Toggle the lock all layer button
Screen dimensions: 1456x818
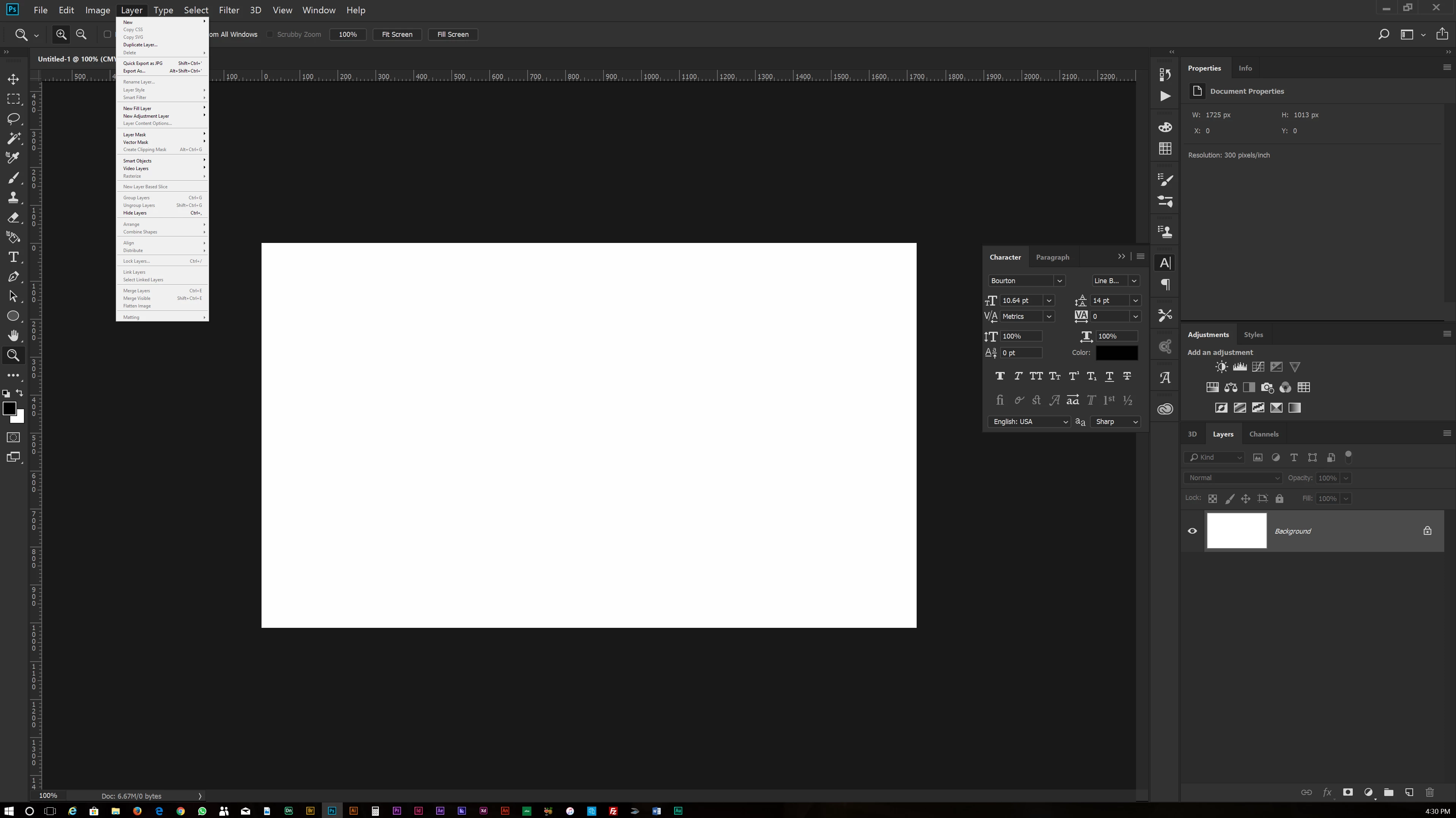click(x=1280, y=499)
